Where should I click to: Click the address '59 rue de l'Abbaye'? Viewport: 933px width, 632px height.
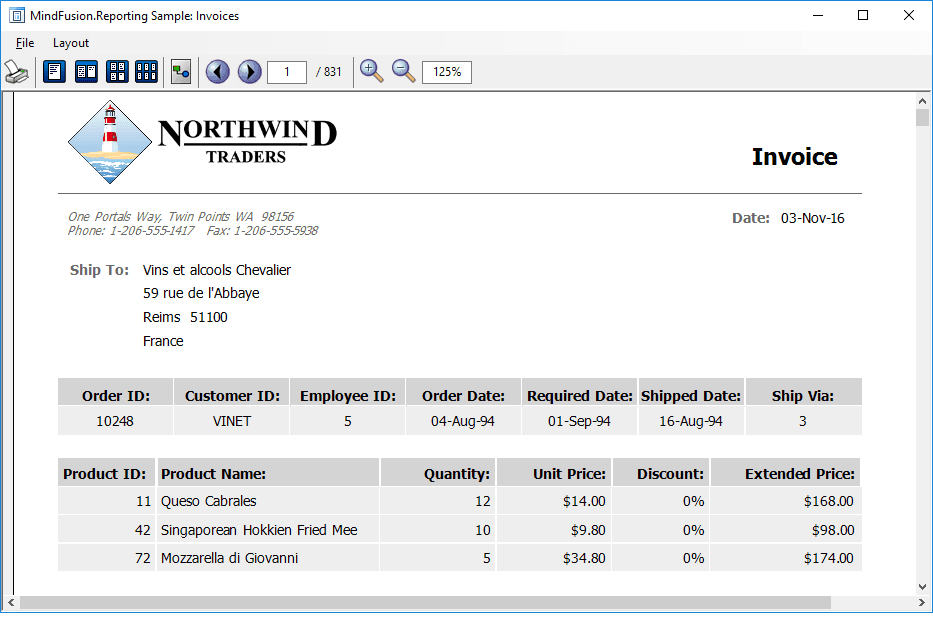point(201,293)
